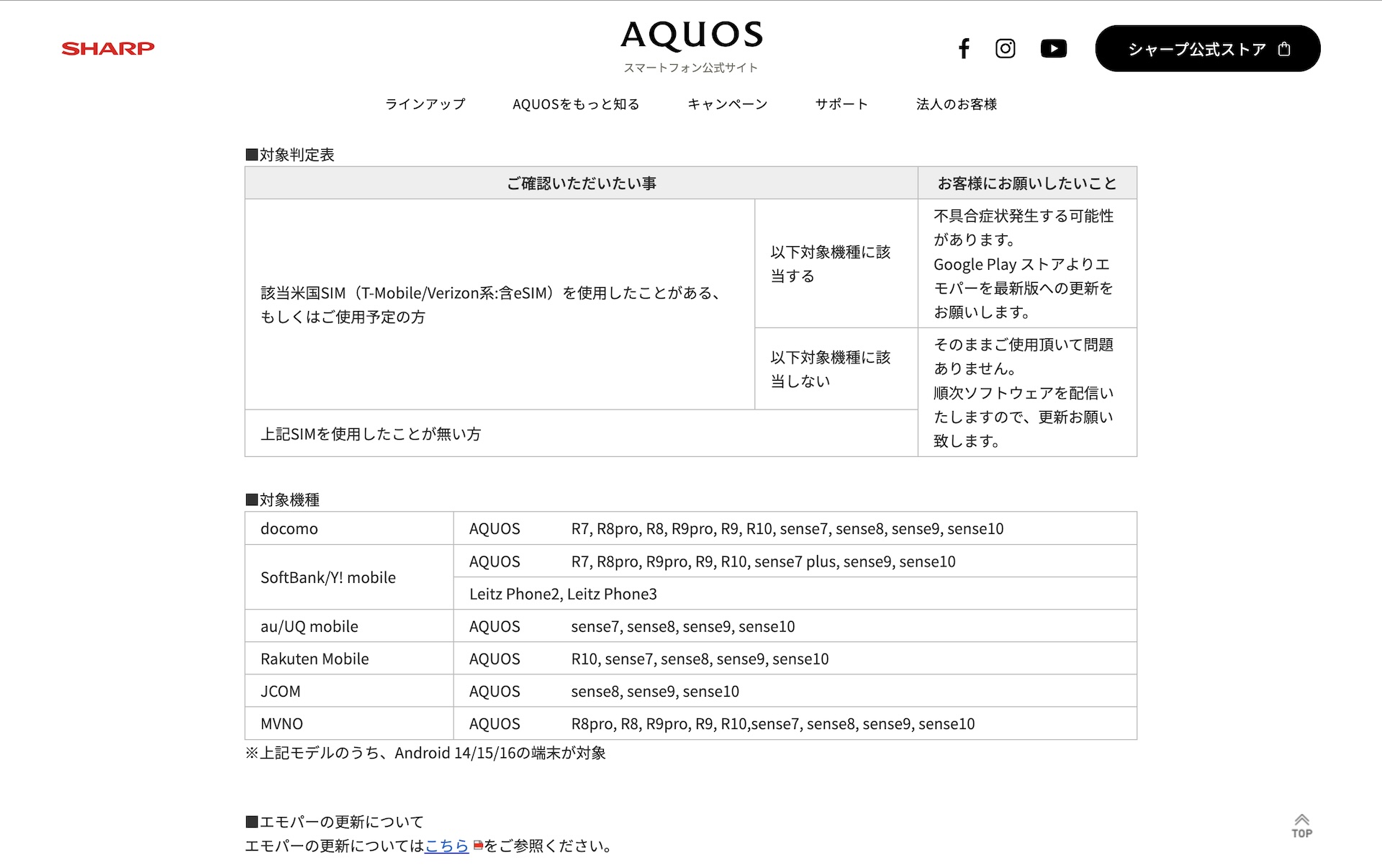Click the shopping bag icon

1284,49
